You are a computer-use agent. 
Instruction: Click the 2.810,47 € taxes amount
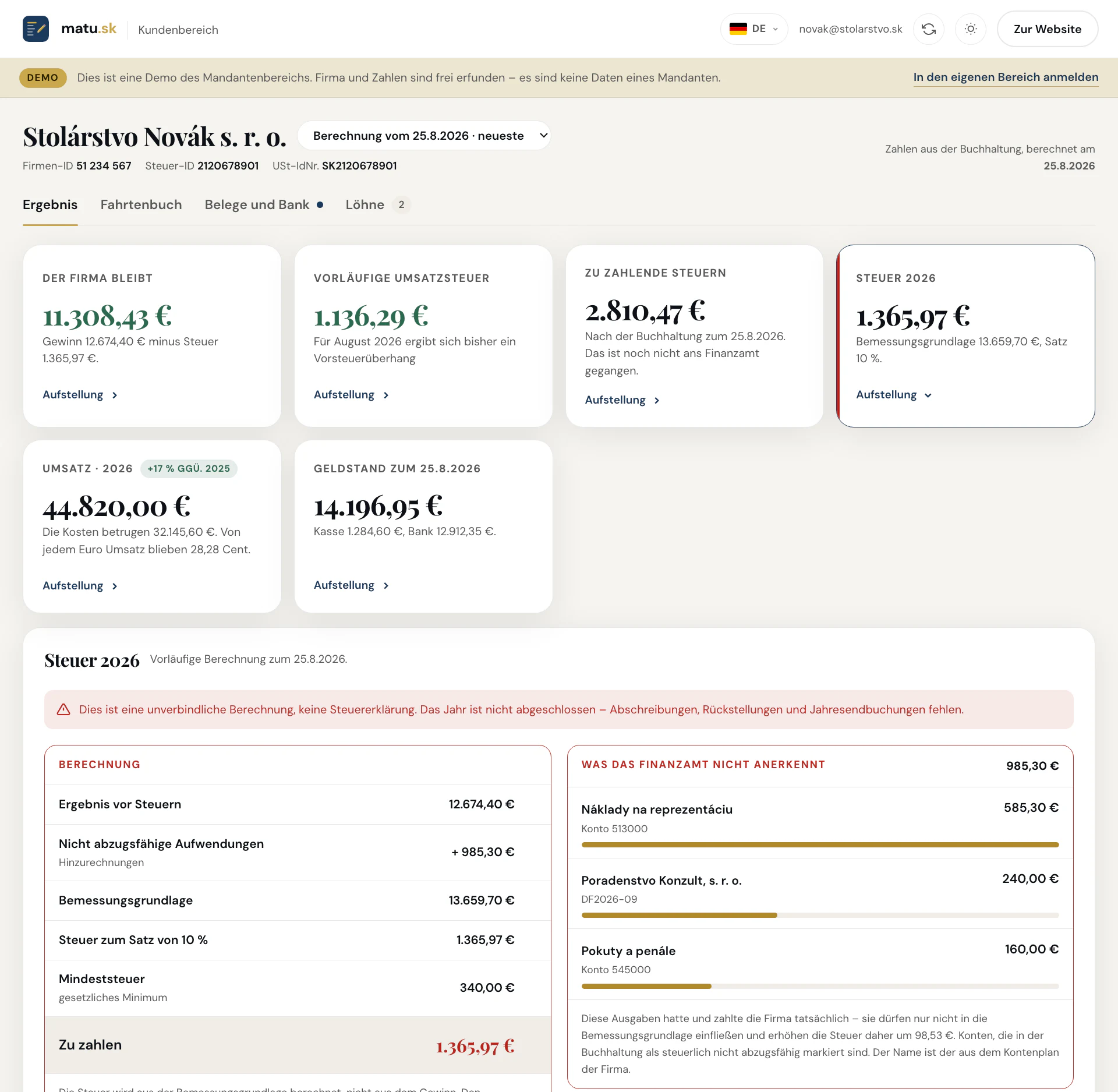point(645,310)
